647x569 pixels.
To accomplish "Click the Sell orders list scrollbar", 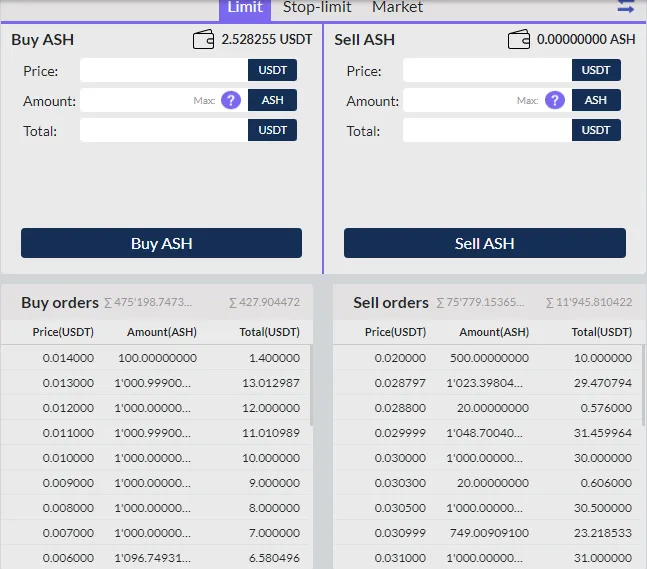I will pos(643,385).
